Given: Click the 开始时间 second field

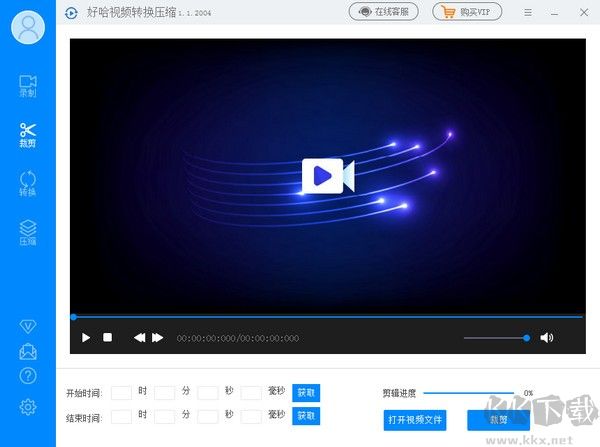Looking at the screenshot, I should pyautogui.click(x=208, y=393).
